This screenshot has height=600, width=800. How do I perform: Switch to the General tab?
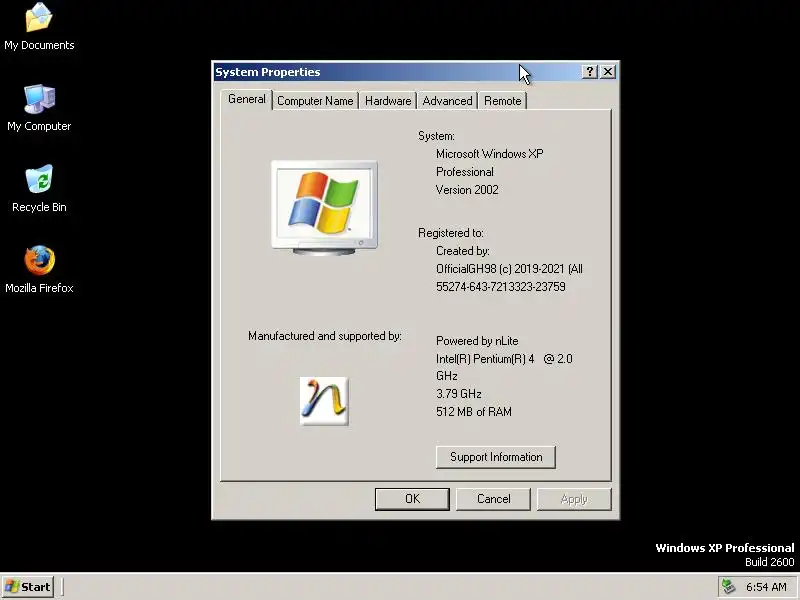coord(247,99)
